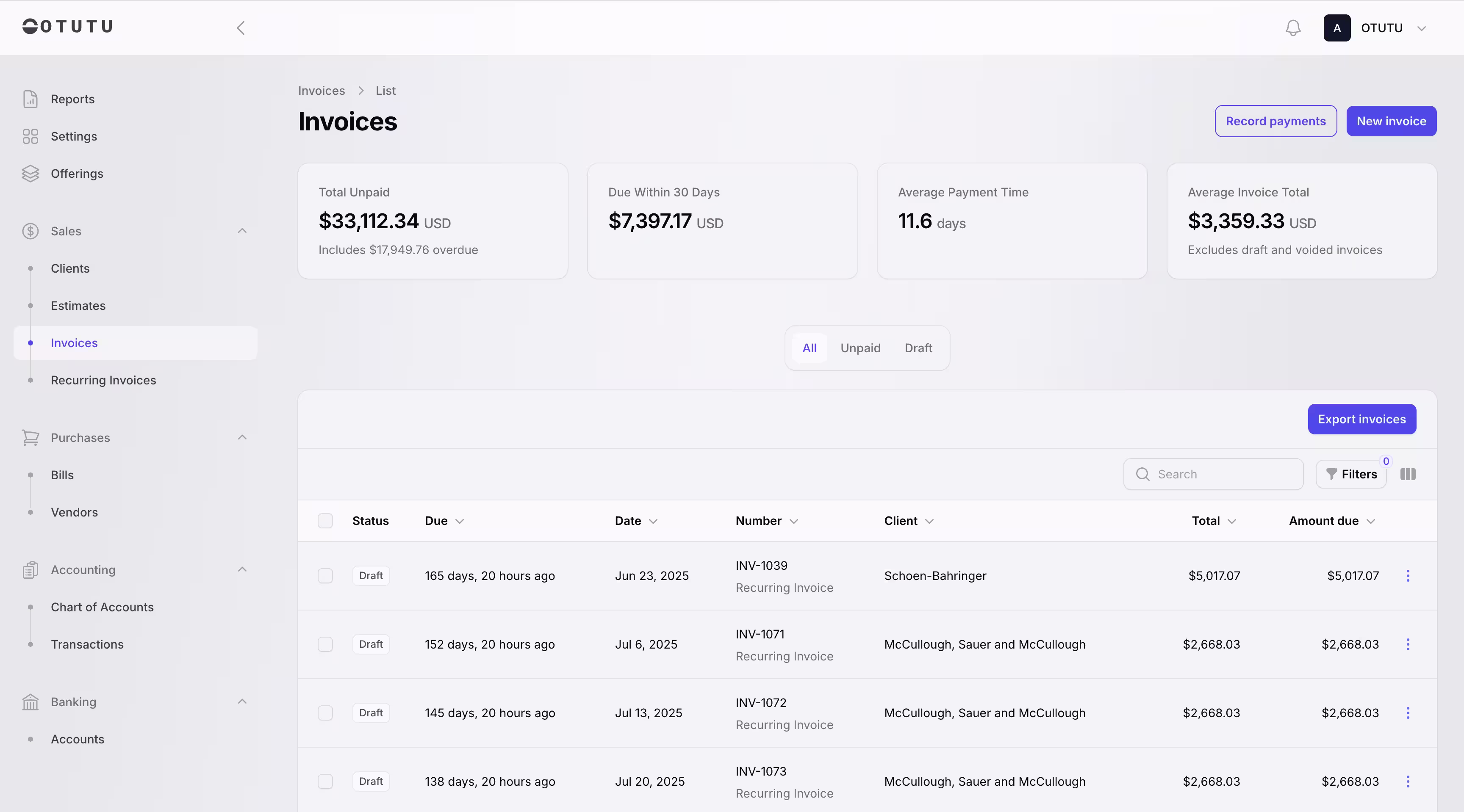Click the back arrow next to OTUTU logo
The width and height of the screenshot is (1464, 812).
(x=241, y=27)
